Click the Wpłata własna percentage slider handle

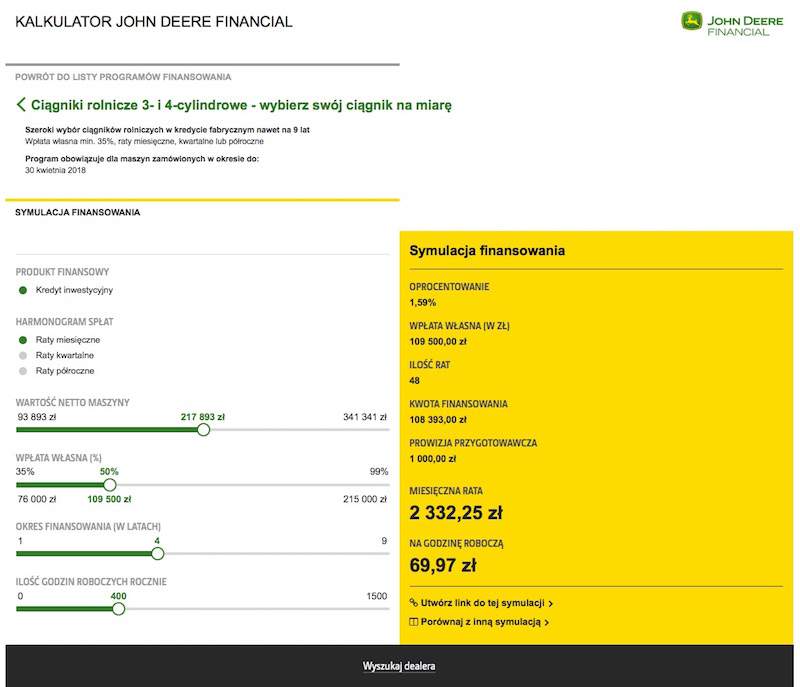(x=110, y=485)
